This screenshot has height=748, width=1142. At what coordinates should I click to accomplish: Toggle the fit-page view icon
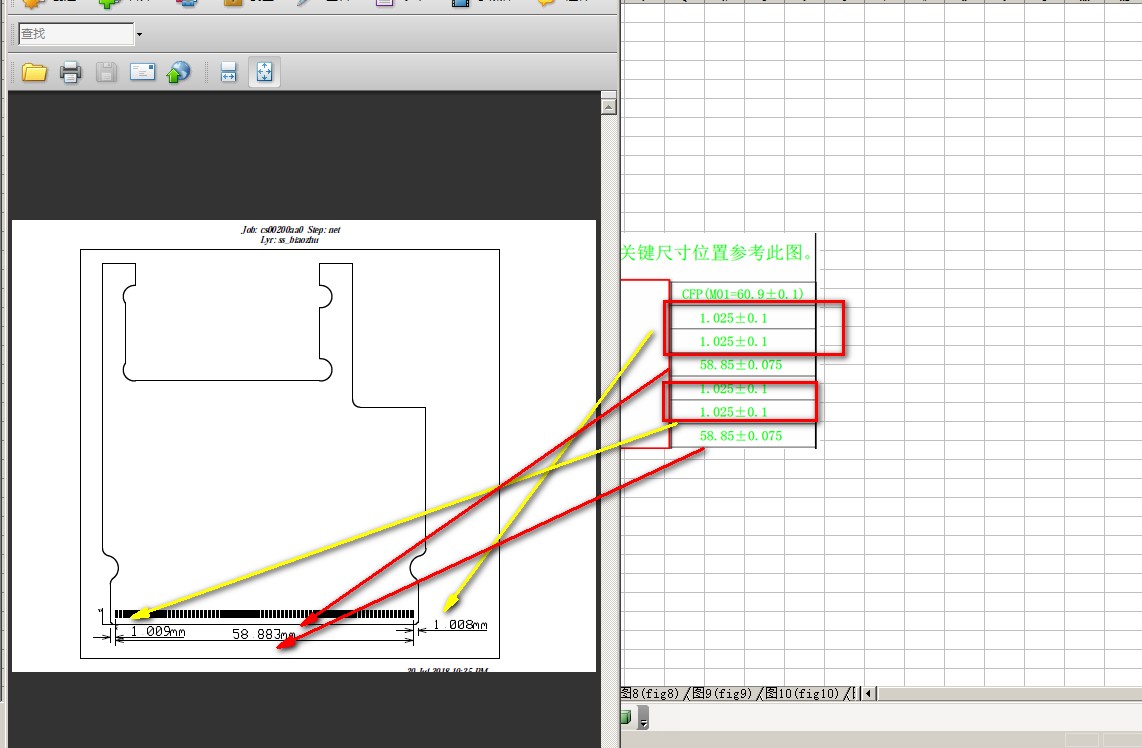[264, 72]
